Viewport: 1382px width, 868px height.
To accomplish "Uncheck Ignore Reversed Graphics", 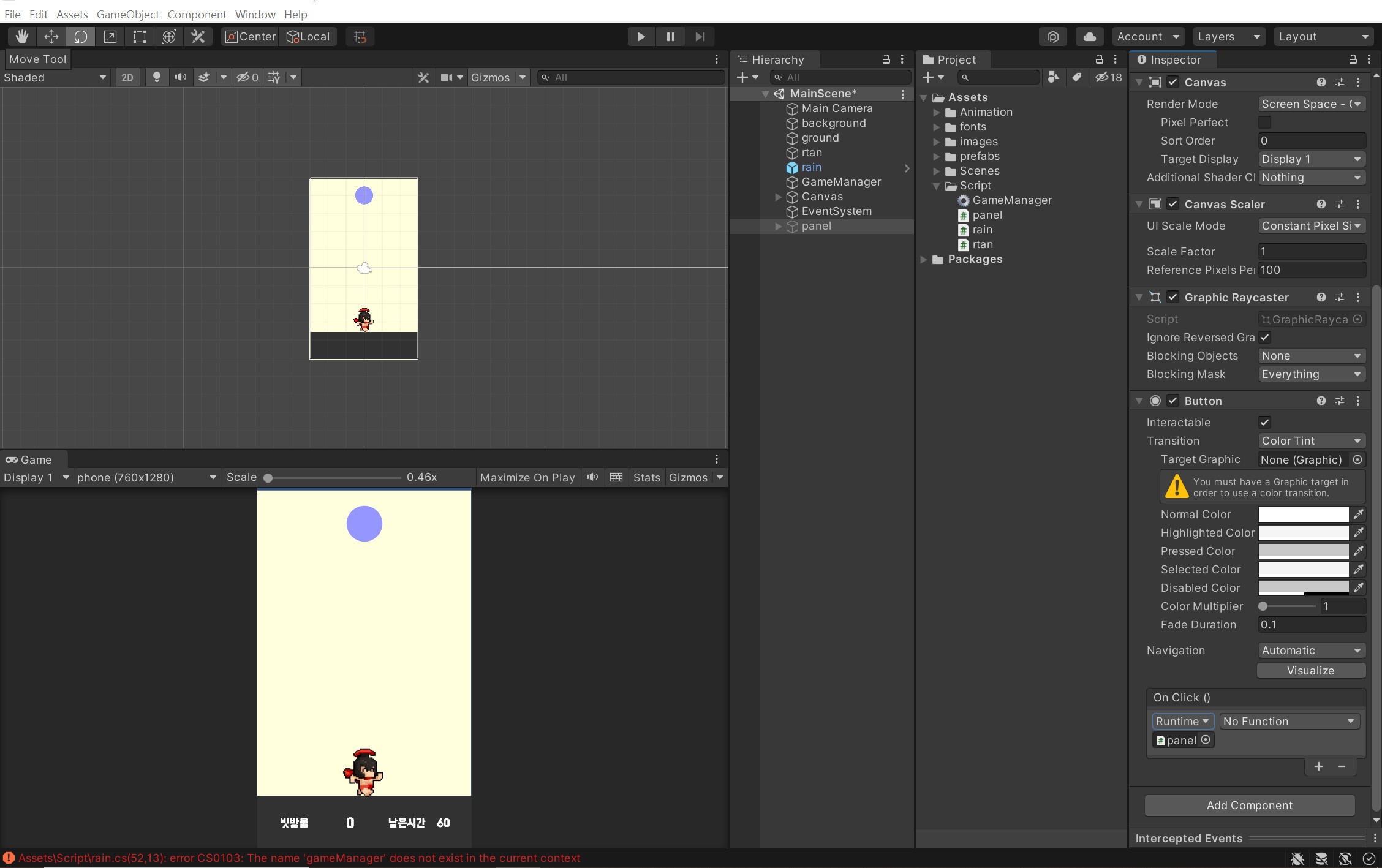I will coord(1264,338).
